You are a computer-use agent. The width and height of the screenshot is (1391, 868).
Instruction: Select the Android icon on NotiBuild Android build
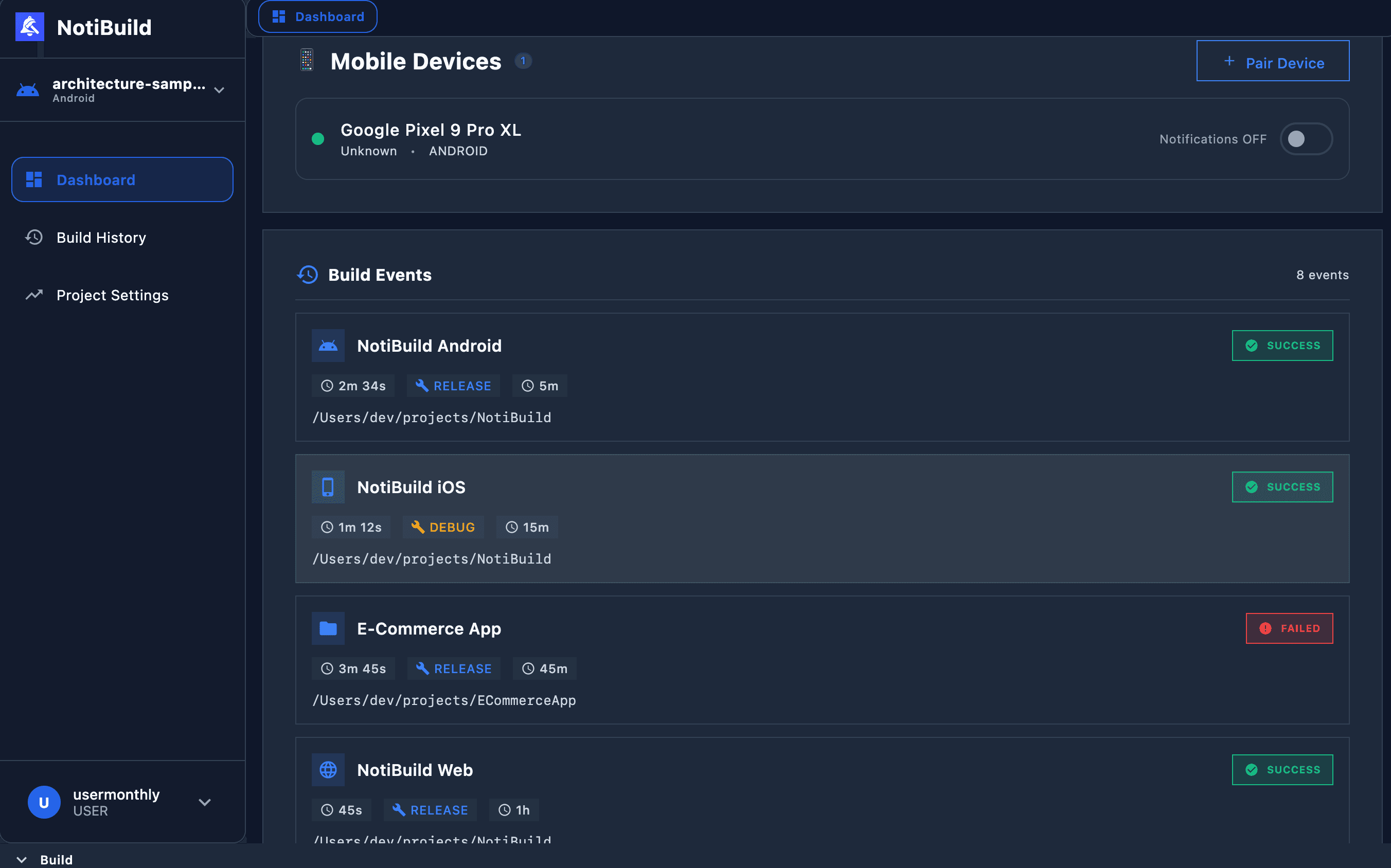point(328,345)
